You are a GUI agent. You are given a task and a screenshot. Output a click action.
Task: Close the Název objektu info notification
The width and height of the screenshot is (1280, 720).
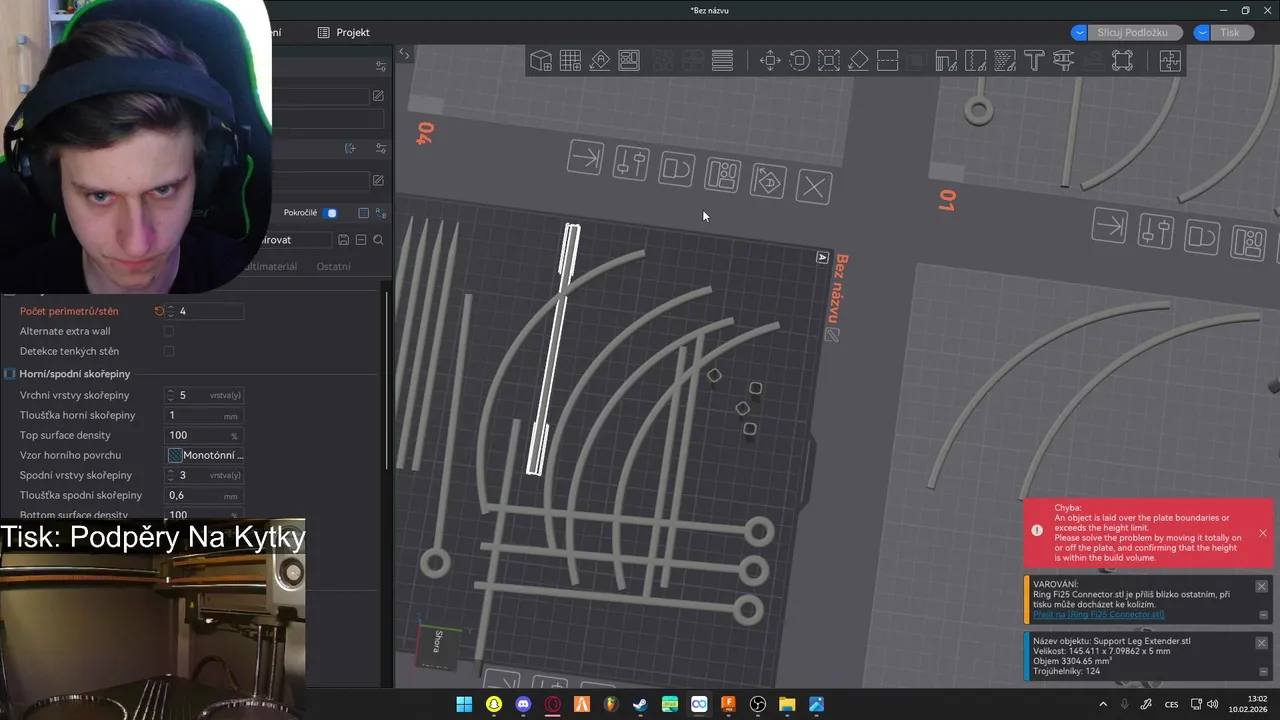pyautogui.click(x=1261, y=643)
